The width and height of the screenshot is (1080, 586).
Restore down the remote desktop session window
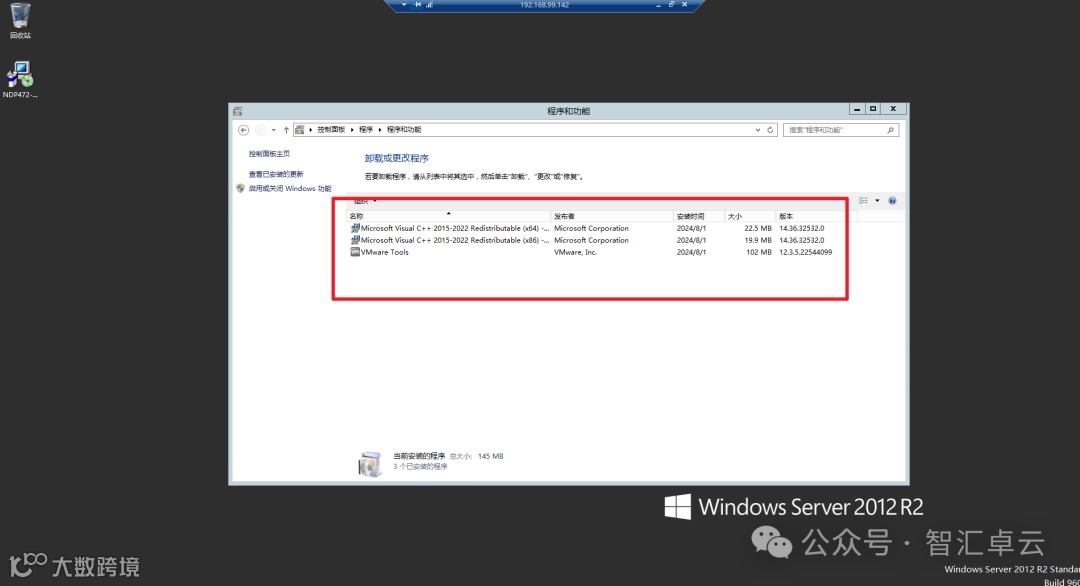coord(672,5)
